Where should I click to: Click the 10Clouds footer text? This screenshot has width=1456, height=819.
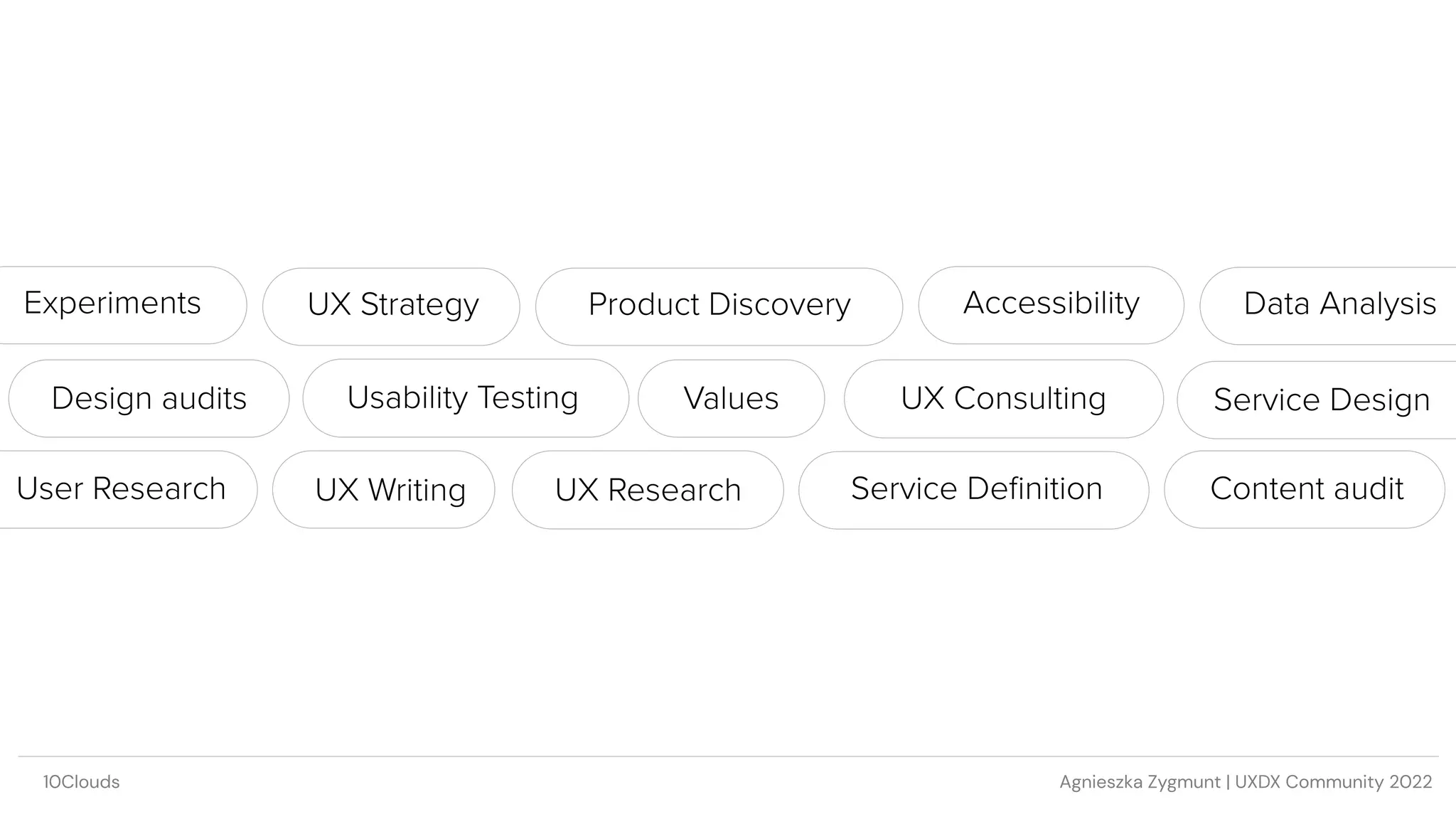(x=81, y=782)
